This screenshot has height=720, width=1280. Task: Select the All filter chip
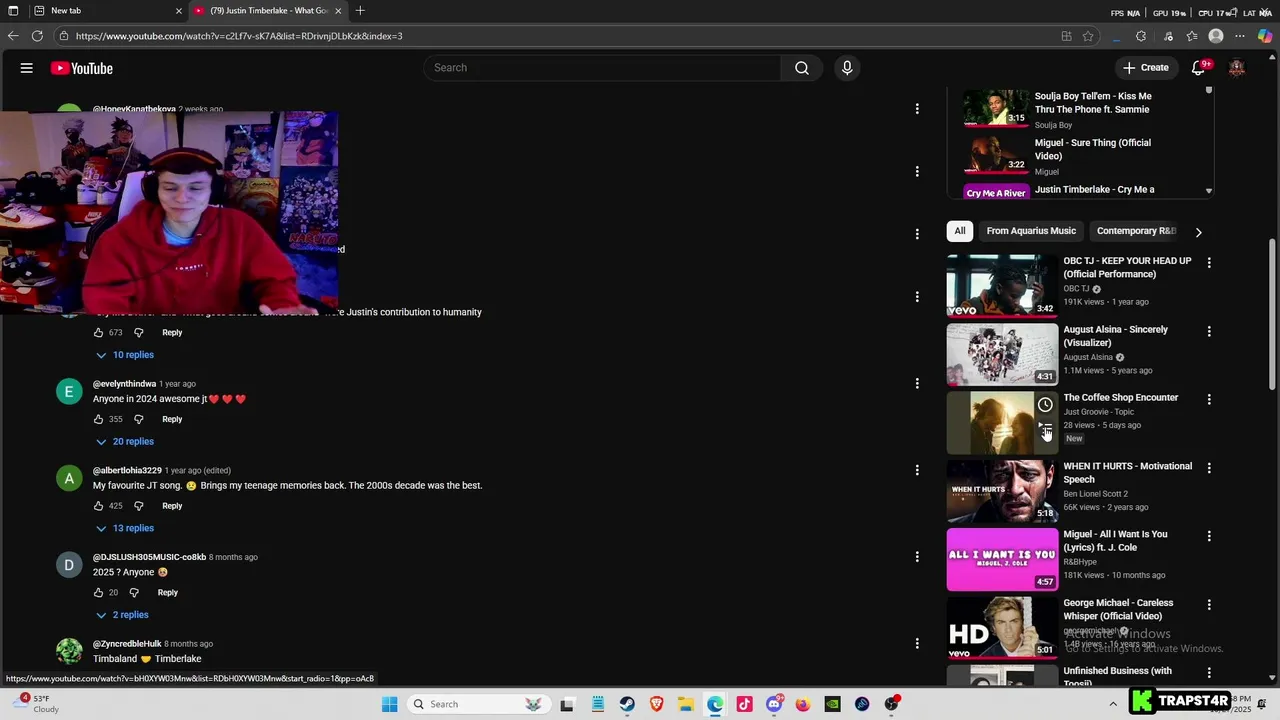tap(960, 231)
